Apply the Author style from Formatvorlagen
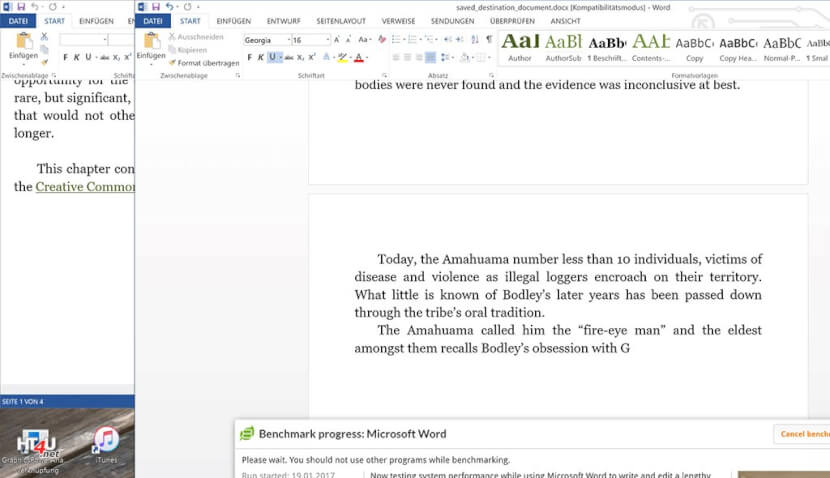This screenshot has height=478, width=830. point(520,48)
